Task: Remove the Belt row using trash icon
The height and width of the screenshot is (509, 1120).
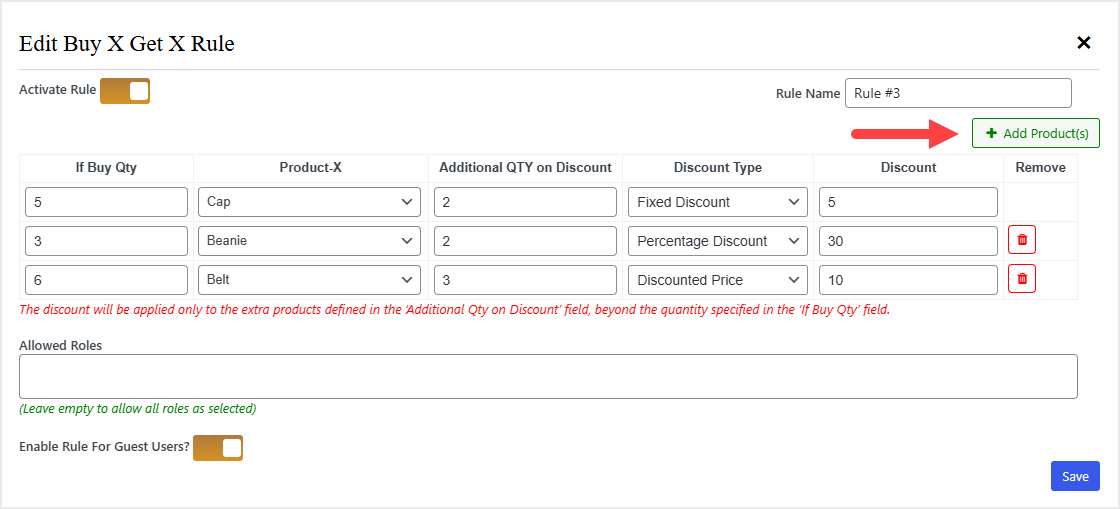Action: click(1021, 279)
